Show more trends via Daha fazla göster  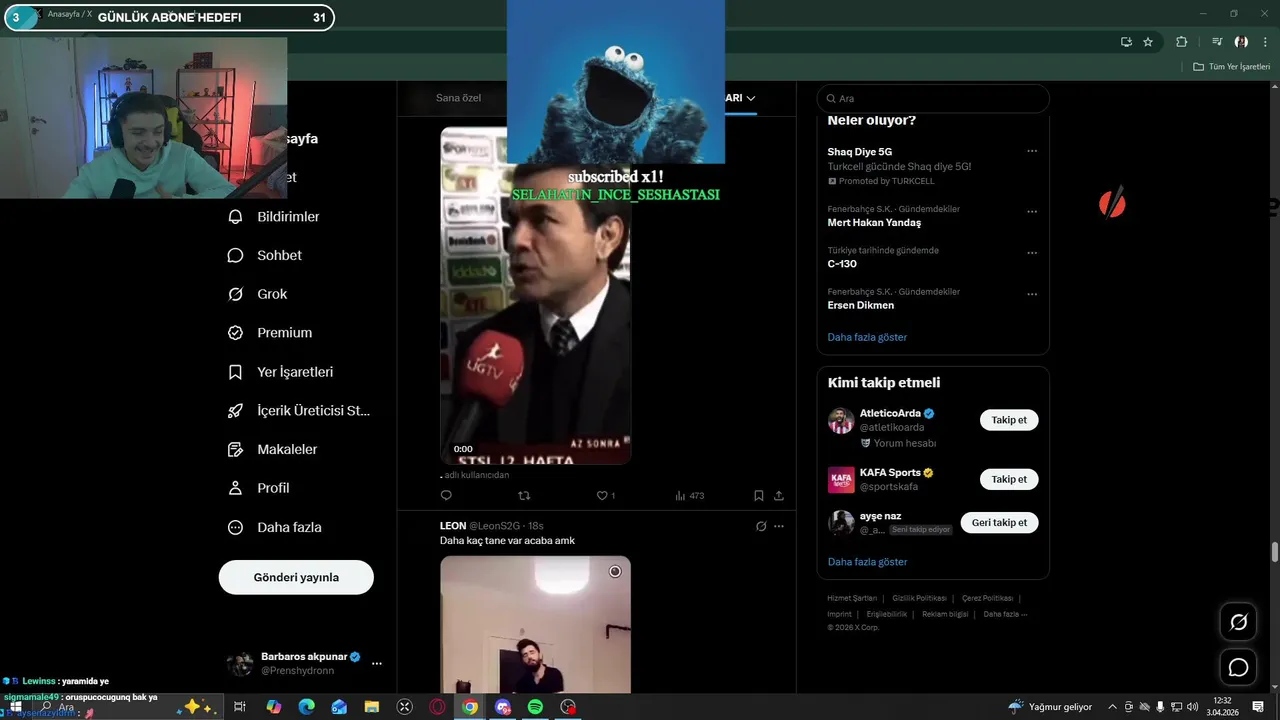[867, 337]
